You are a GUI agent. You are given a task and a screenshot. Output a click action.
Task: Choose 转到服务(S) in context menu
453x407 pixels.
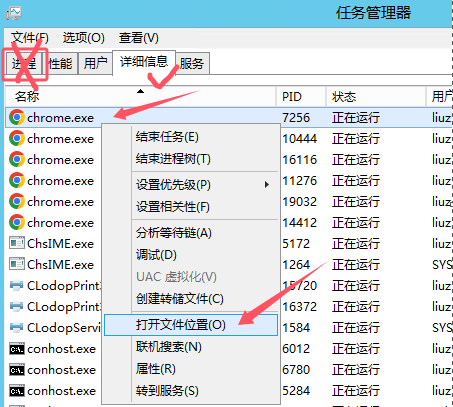(167, 391)
